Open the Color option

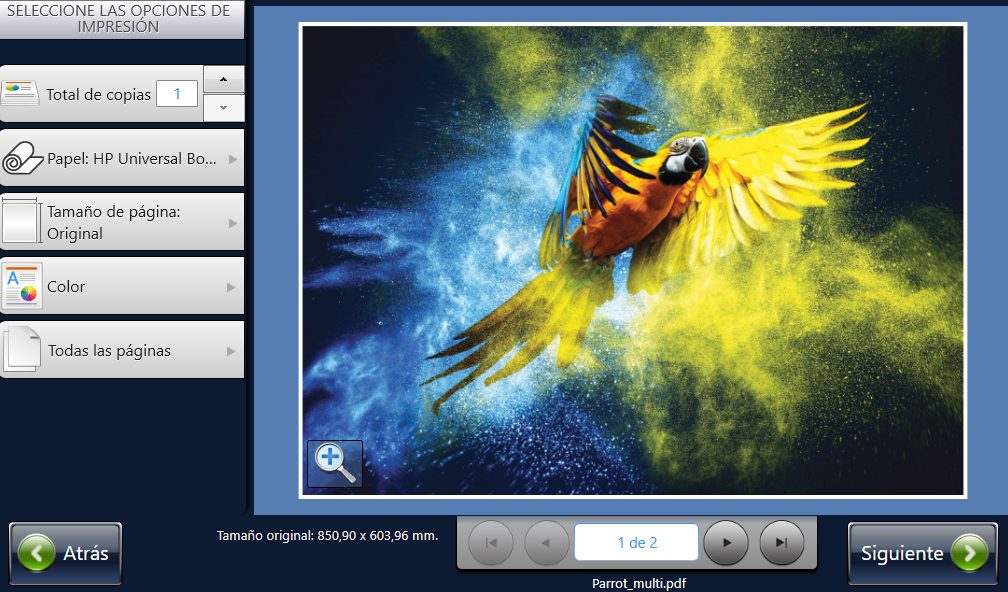(x=122, y=286)
